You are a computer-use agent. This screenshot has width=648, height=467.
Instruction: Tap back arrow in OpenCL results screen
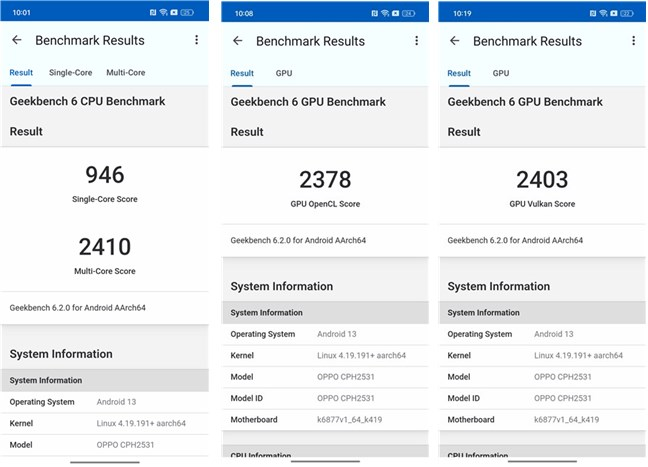coord(238,41)
